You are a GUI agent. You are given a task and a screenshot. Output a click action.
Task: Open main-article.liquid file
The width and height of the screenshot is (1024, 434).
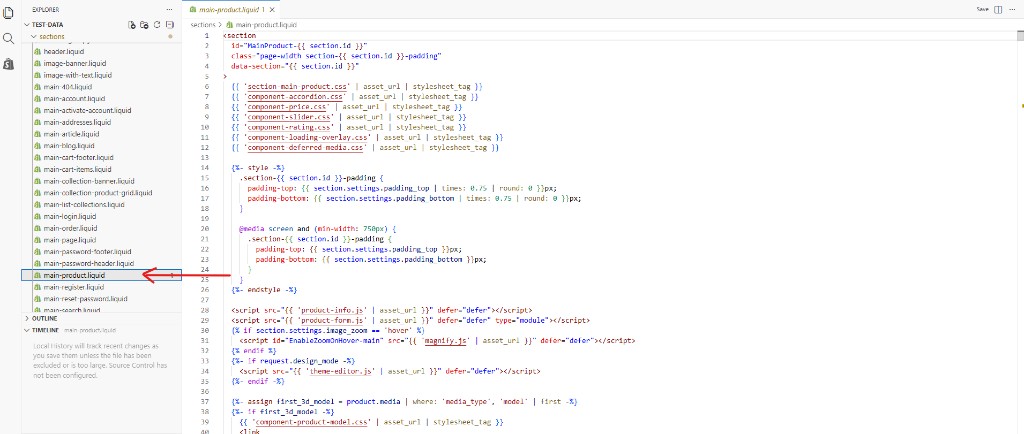click(71, 134)
